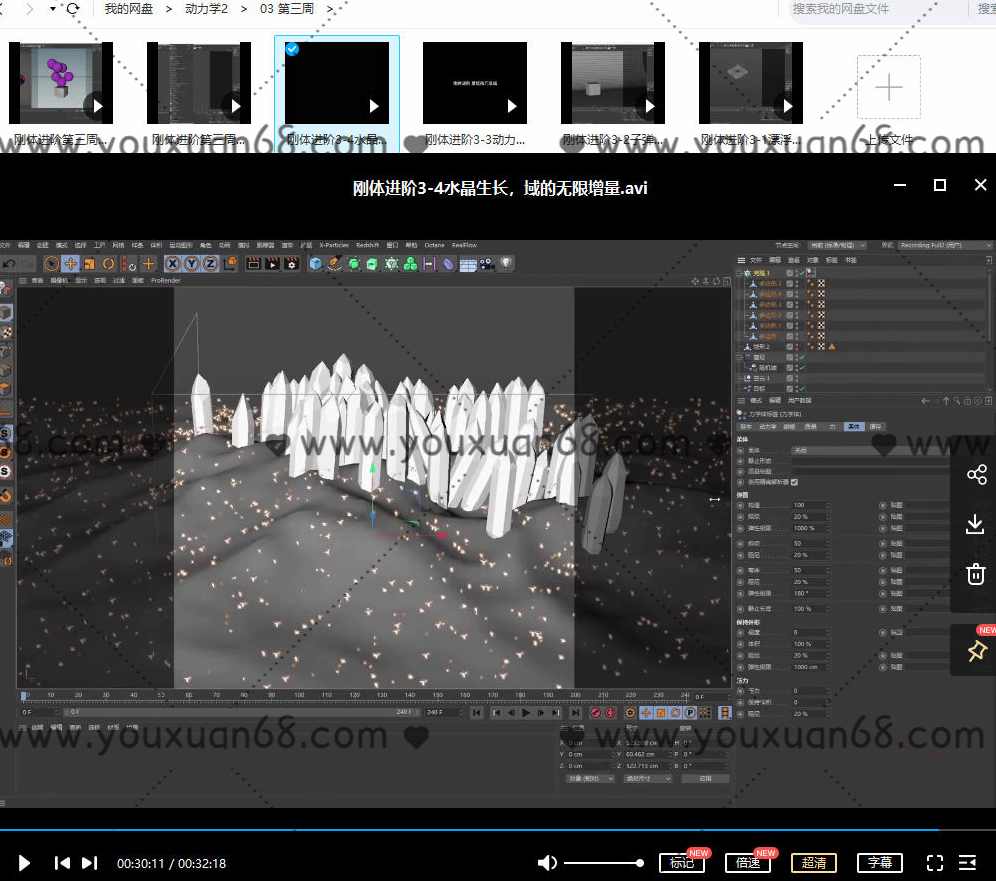Mute the video volume speaker icon
996x881 pixels.
point(547,862)
